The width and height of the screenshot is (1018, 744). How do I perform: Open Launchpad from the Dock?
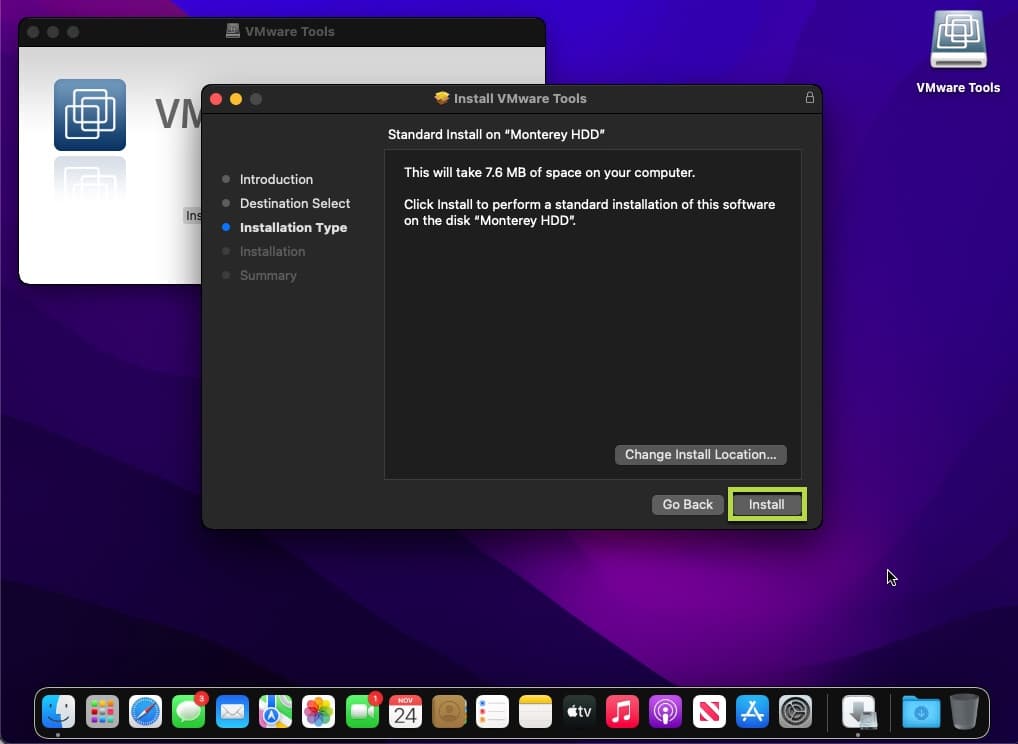coord(103,711)
